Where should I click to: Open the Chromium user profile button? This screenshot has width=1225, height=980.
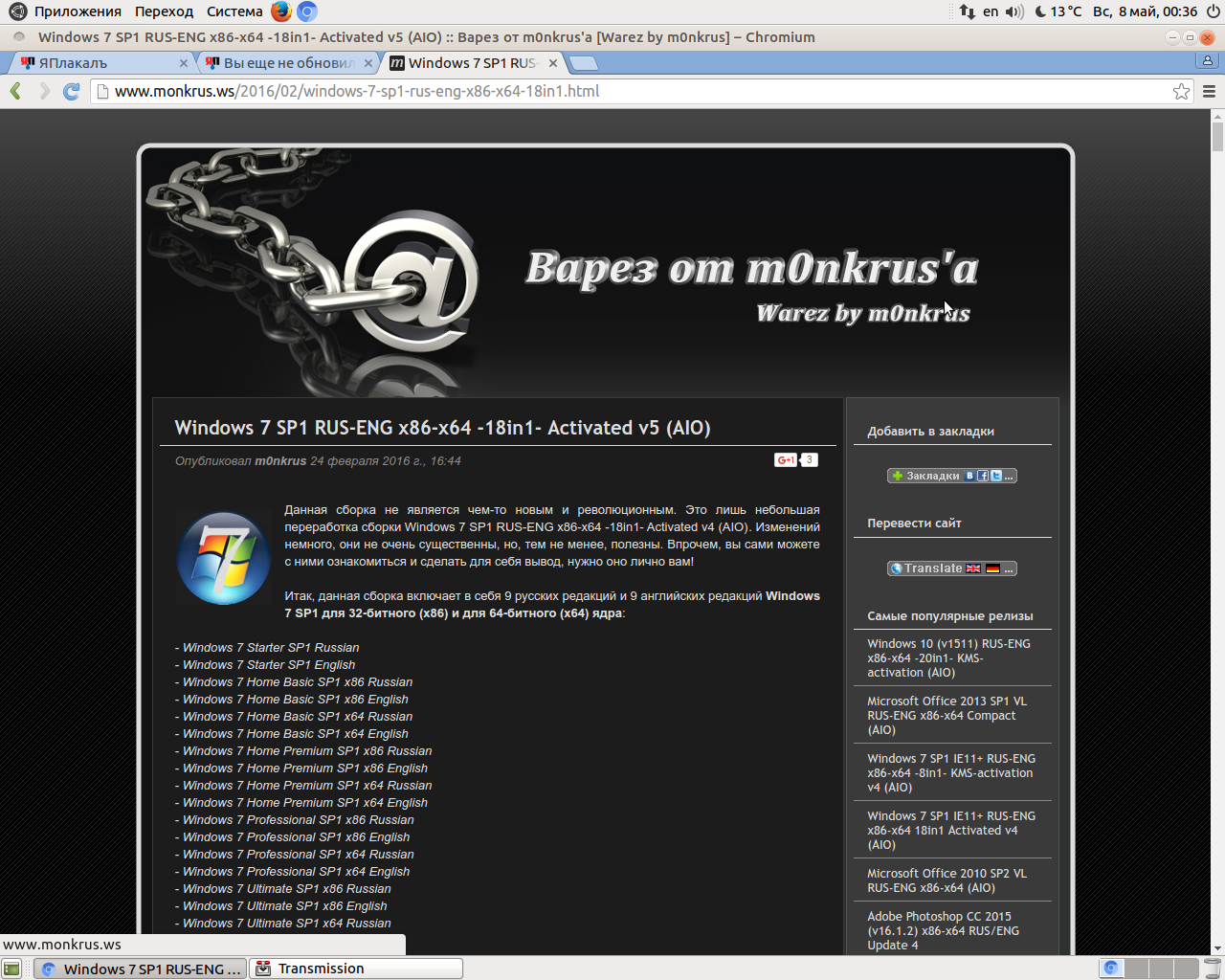click(1208, 60)
